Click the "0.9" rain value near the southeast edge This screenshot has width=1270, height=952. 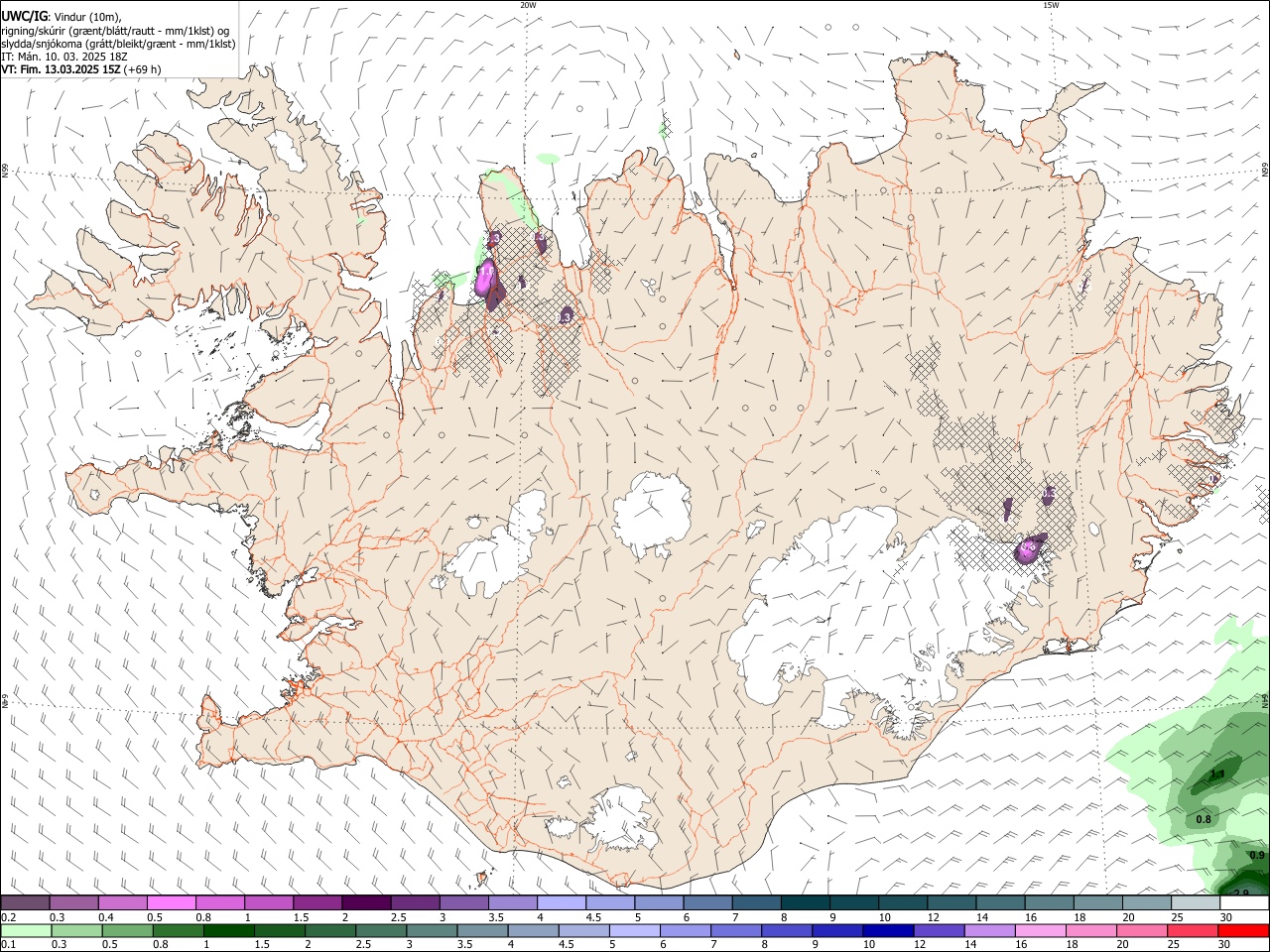1257,855
